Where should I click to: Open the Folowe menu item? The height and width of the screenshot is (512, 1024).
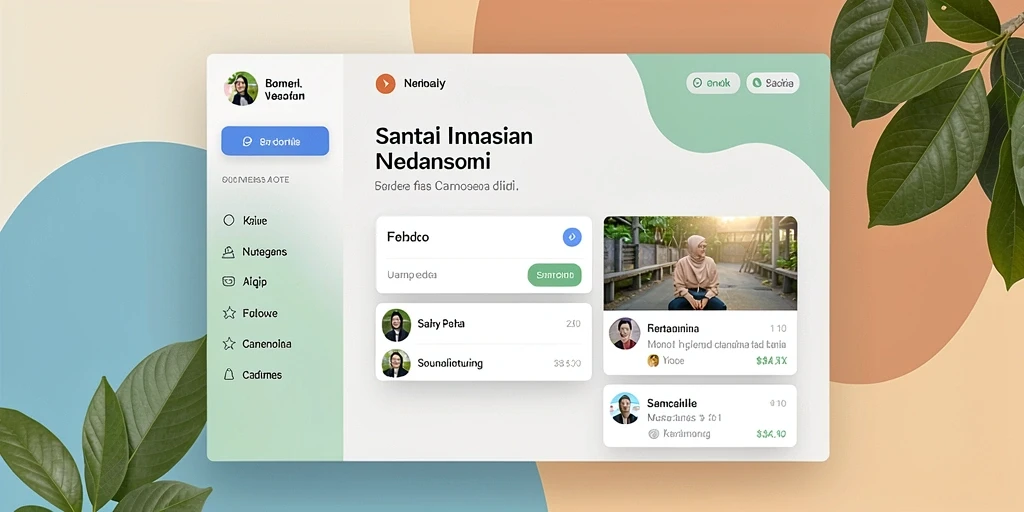tap(260, 313)
